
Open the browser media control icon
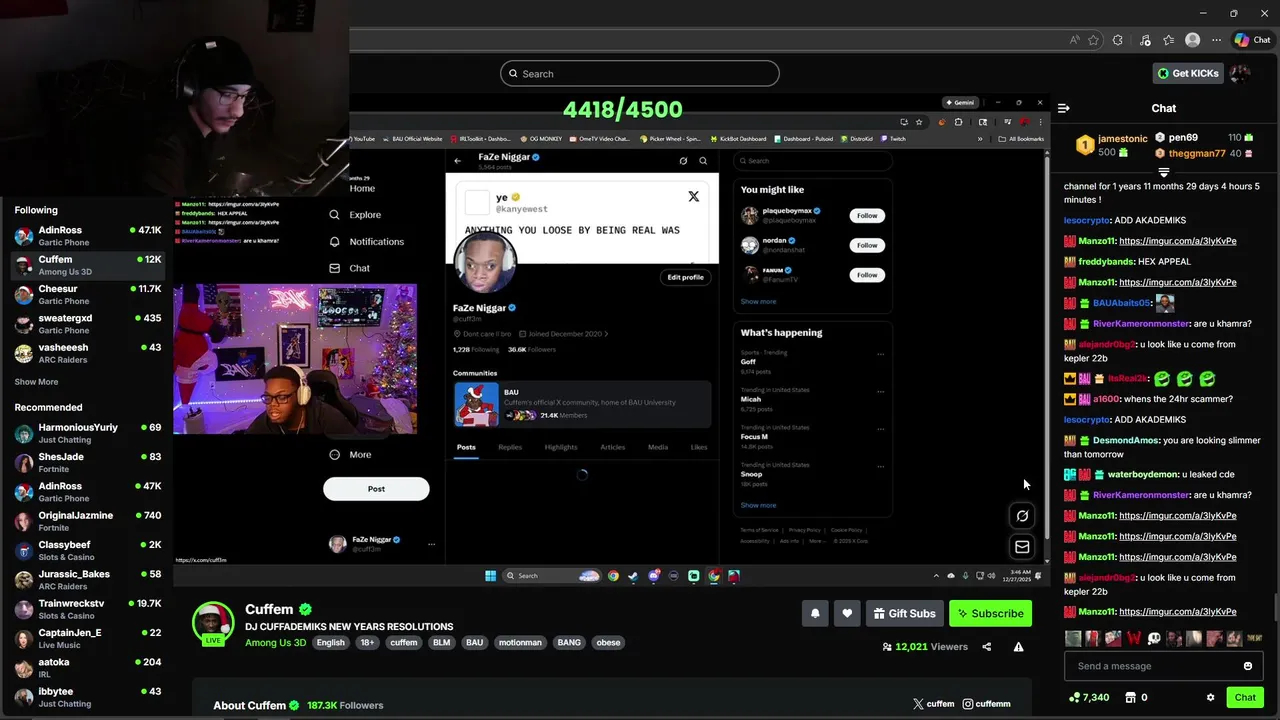(x=1145, y=40)
